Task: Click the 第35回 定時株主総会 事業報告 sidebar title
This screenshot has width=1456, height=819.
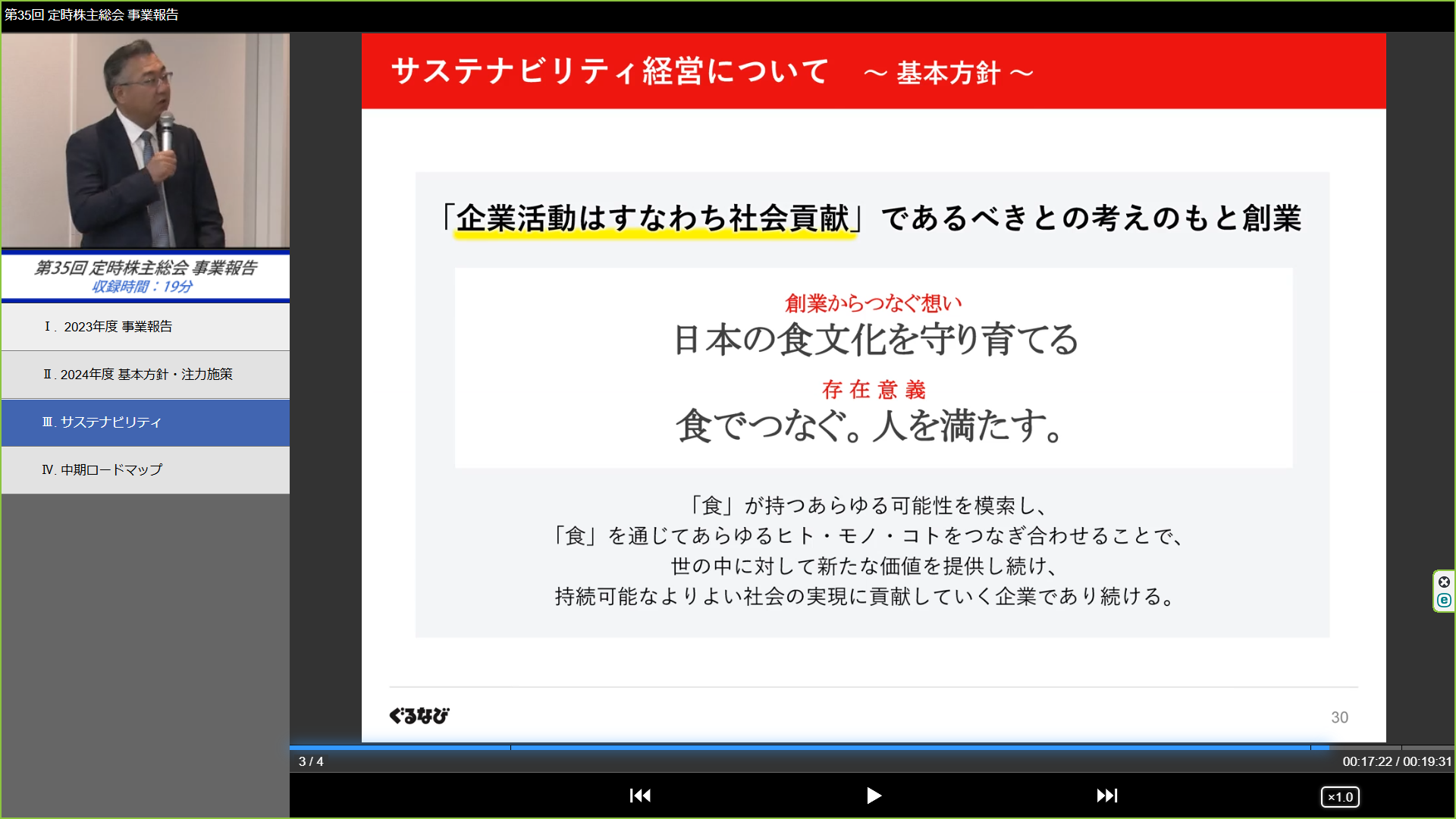Action: click(x=146, y=268)
